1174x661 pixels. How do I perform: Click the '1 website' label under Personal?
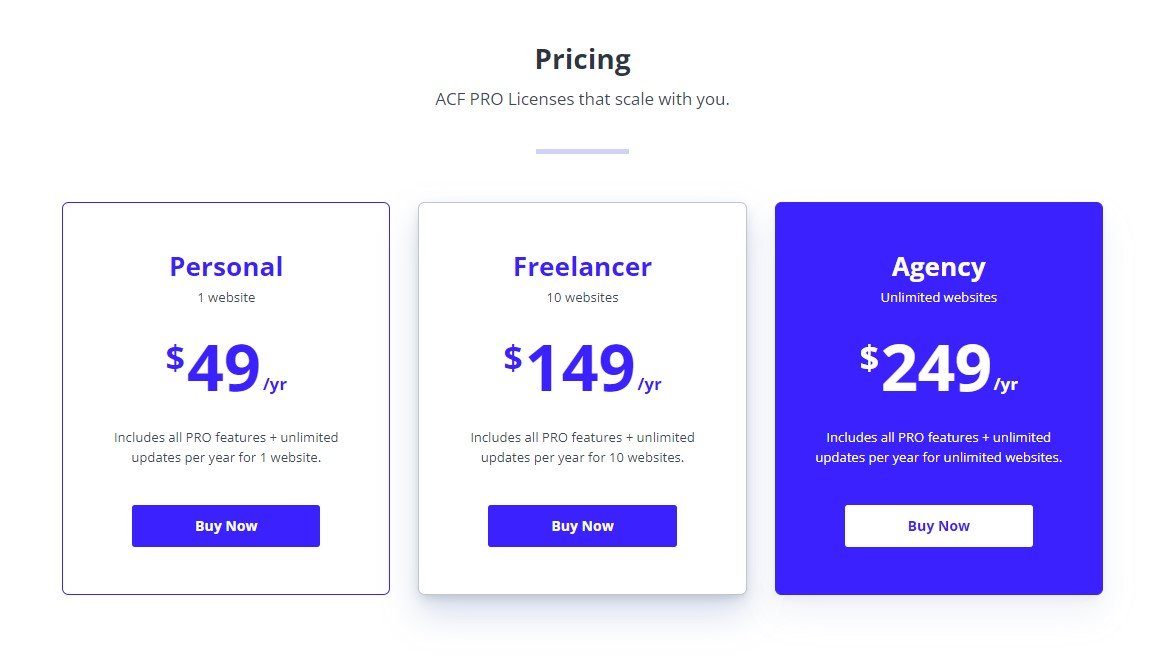226,297
